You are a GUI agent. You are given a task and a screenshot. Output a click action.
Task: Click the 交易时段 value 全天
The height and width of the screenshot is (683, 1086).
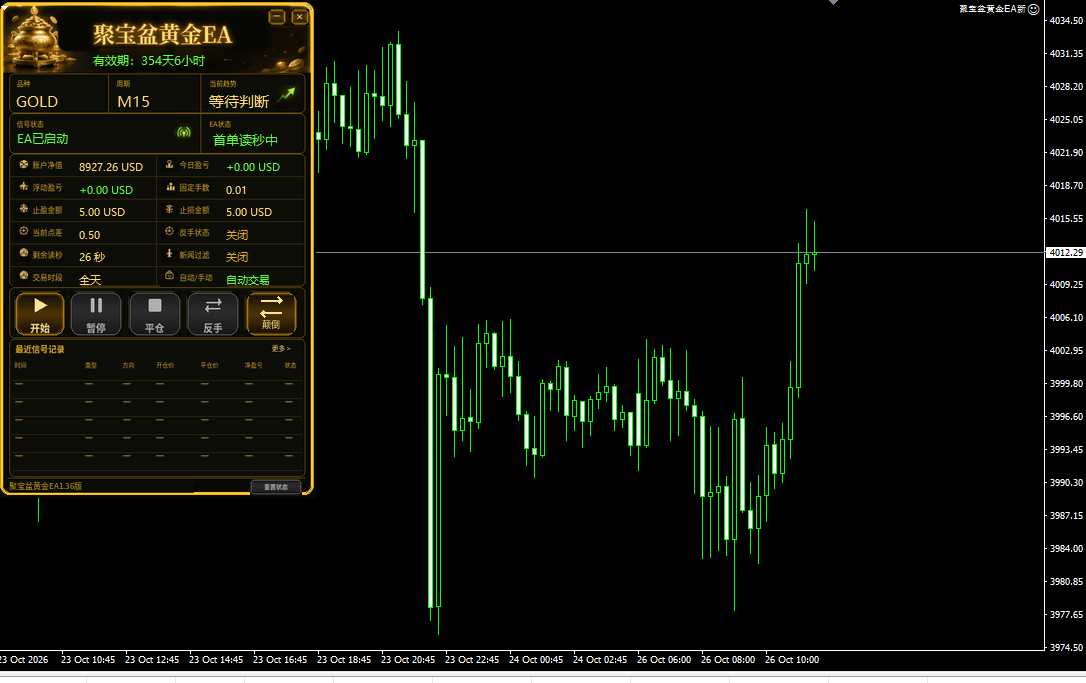(x=90, y=280)
